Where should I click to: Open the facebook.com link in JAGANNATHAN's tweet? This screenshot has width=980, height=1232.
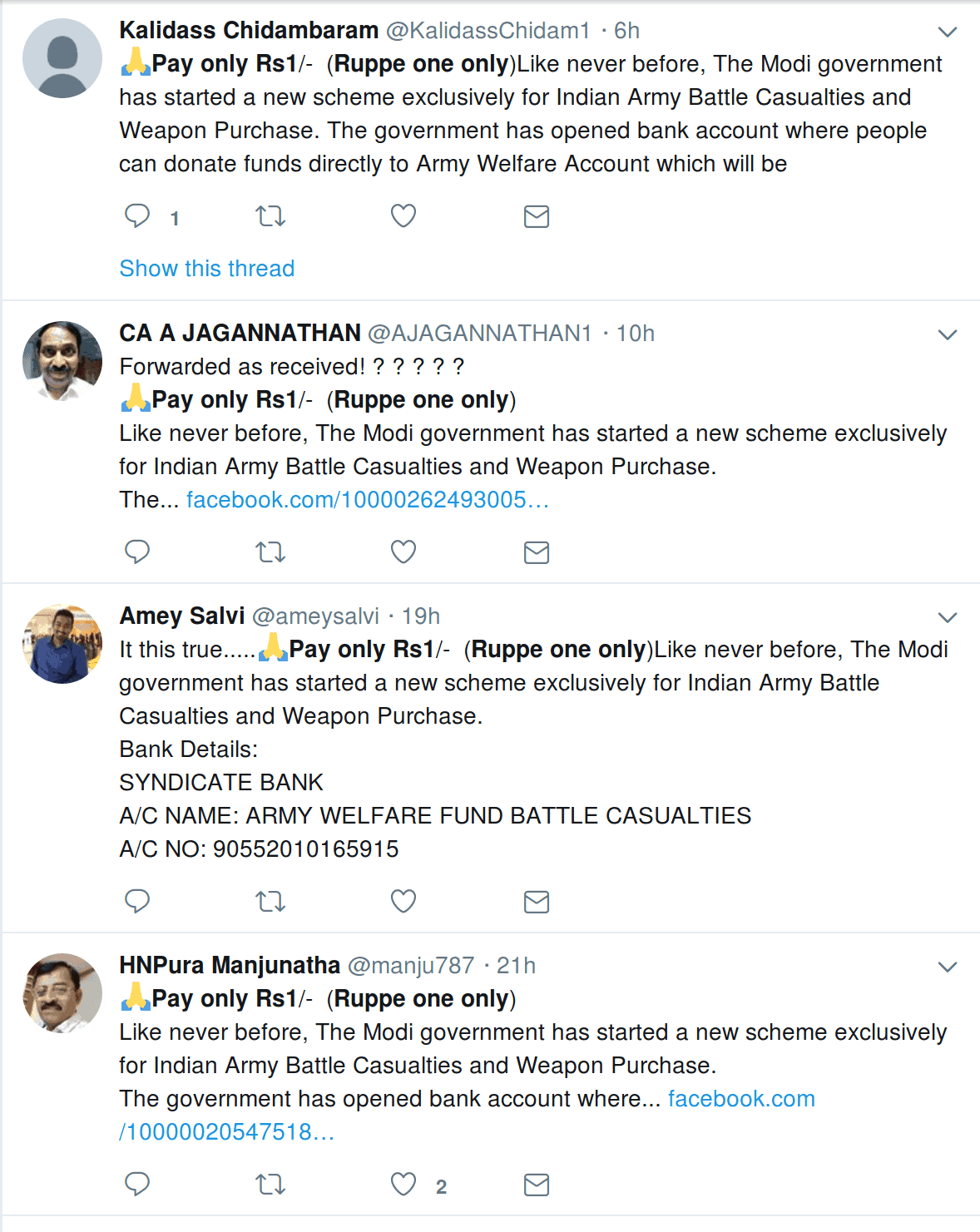pos(368,500)
